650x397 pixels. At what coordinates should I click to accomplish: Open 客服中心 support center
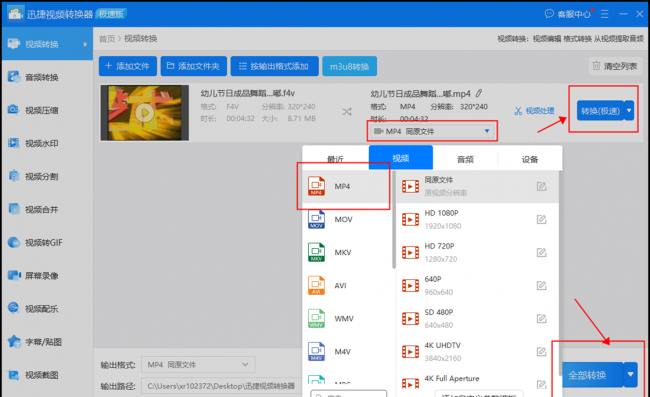tap(568, 14)
